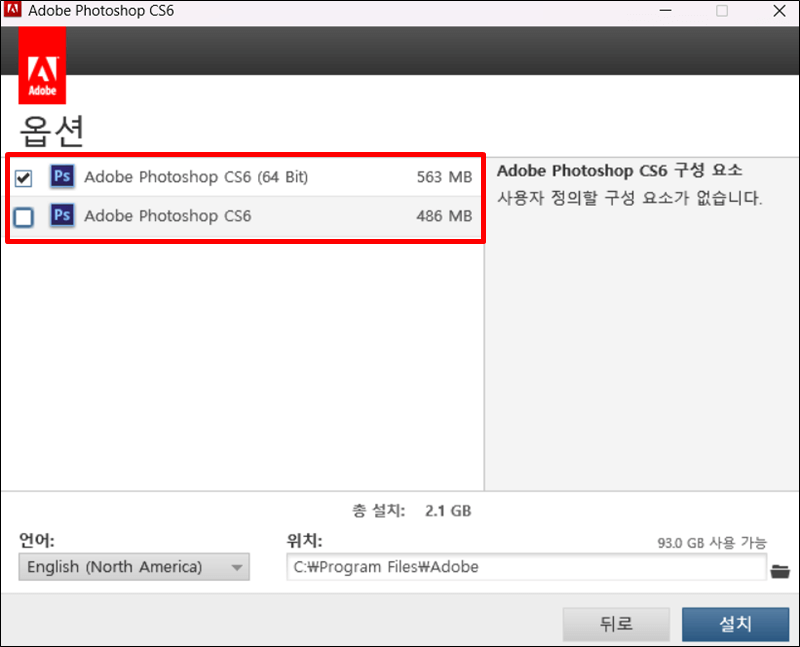Click the large Adobe logo at top left
This screenshot has width=800, height=647.
pyautogui.click(x=41, y=64)
